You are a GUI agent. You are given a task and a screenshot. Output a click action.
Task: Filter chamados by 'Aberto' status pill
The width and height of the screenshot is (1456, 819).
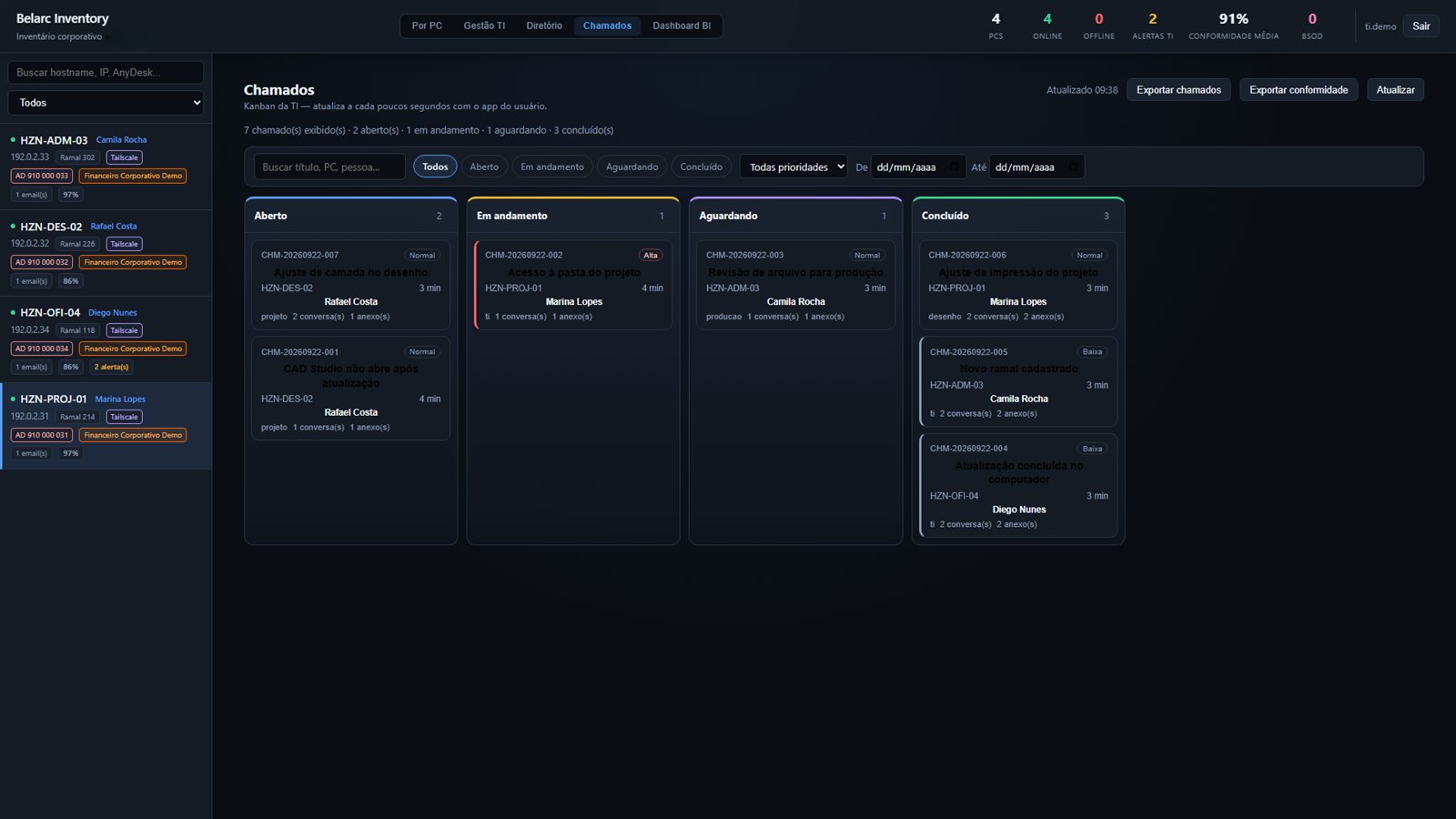tap(484, 167)
